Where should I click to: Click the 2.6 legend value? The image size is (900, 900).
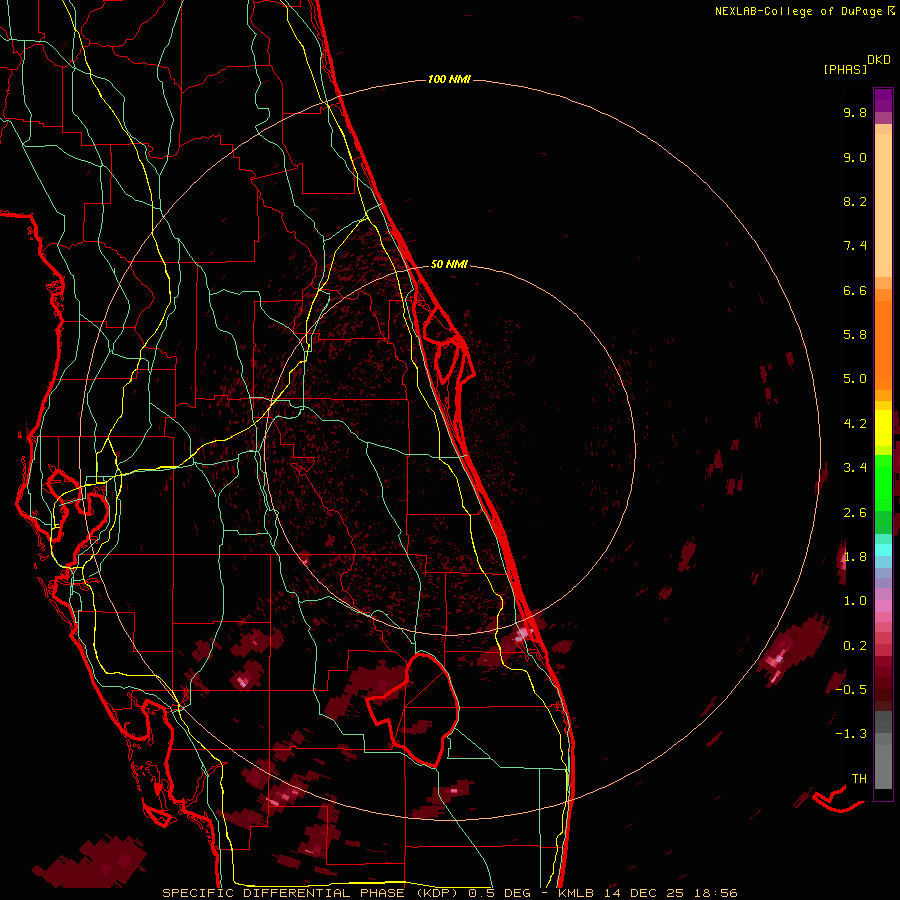(855, 513)
